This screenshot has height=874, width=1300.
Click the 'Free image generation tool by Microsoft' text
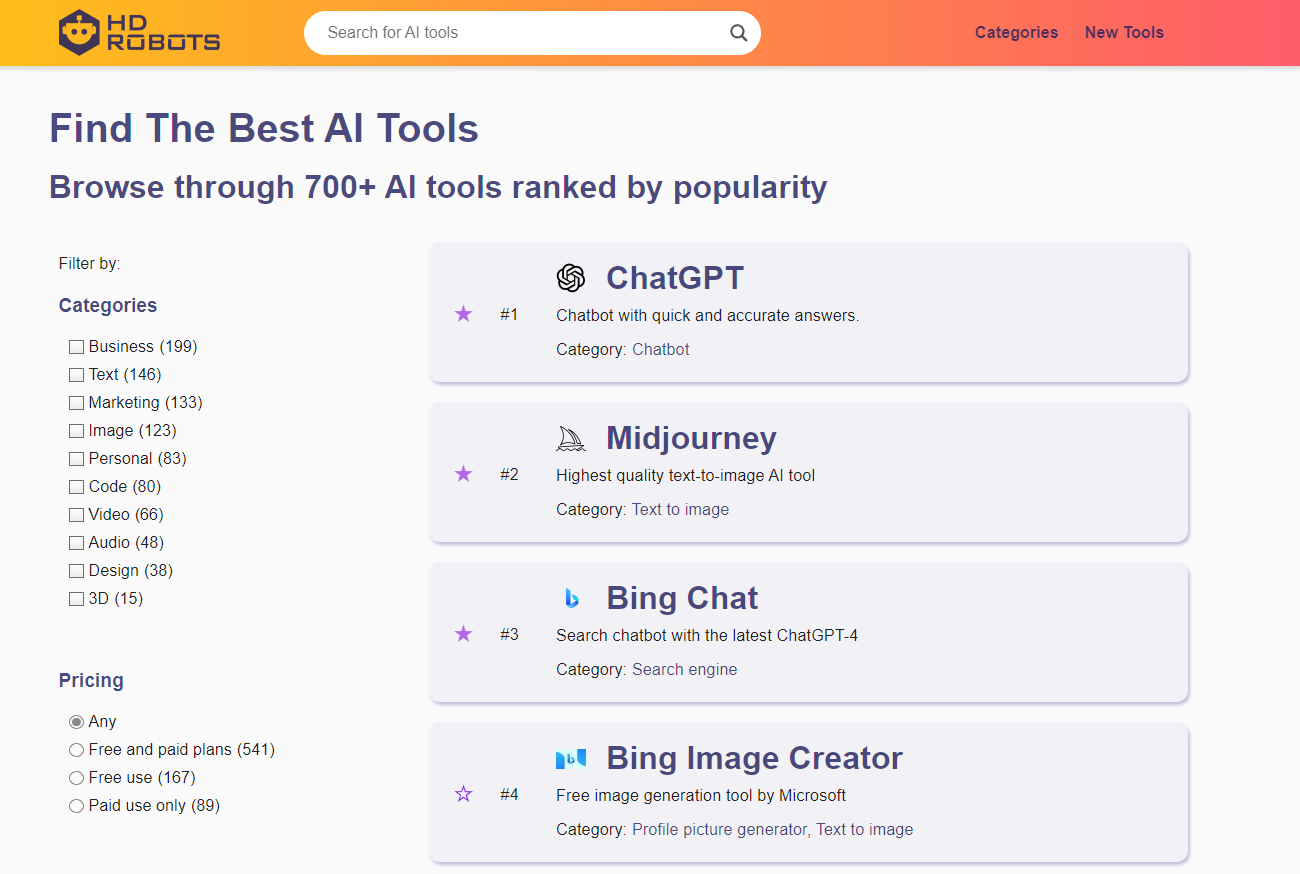(x=701, y=795)
